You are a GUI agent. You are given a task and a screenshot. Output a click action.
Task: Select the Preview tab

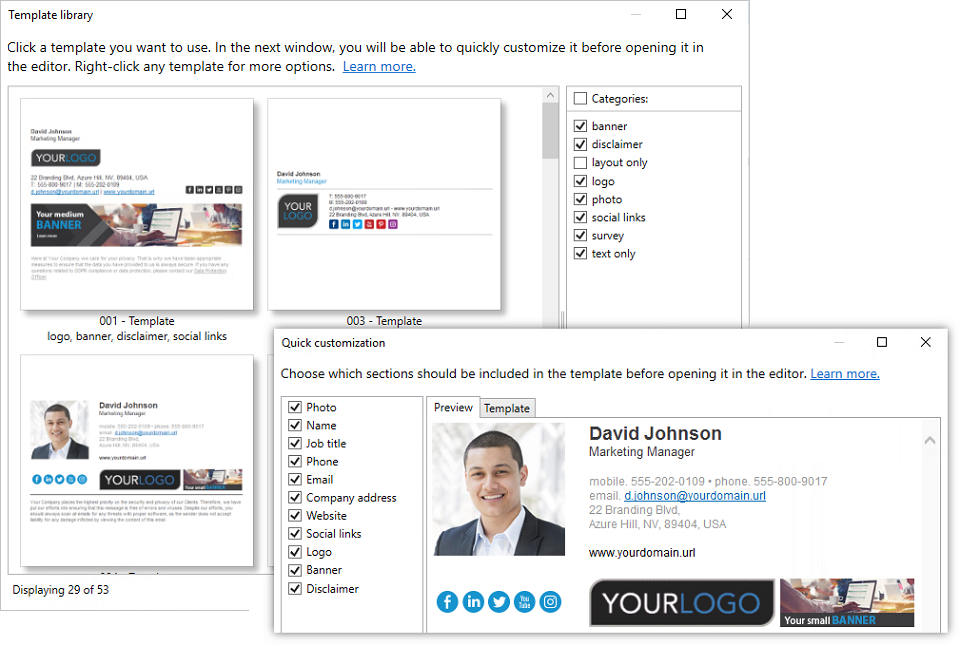[453, 407]
